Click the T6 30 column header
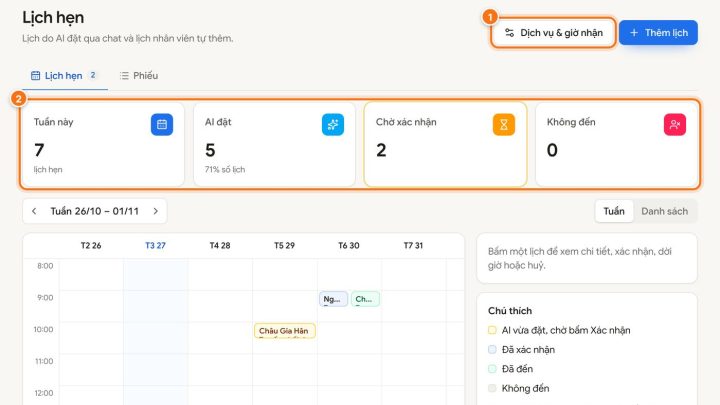This screenshot has height=405, width=720. click(x=349, y=246)
